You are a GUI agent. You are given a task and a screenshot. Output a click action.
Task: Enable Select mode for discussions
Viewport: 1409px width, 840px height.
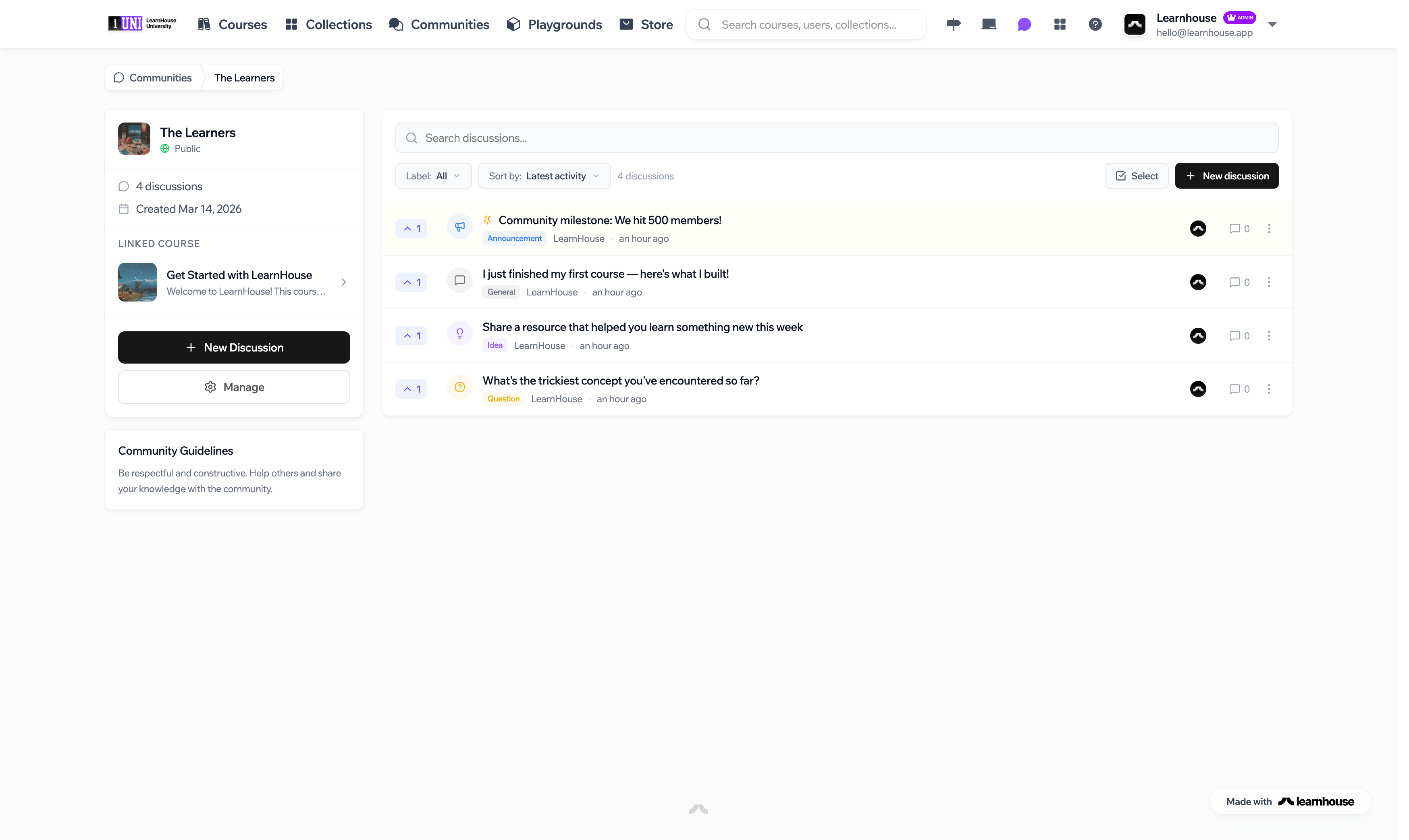point(1136,175)
